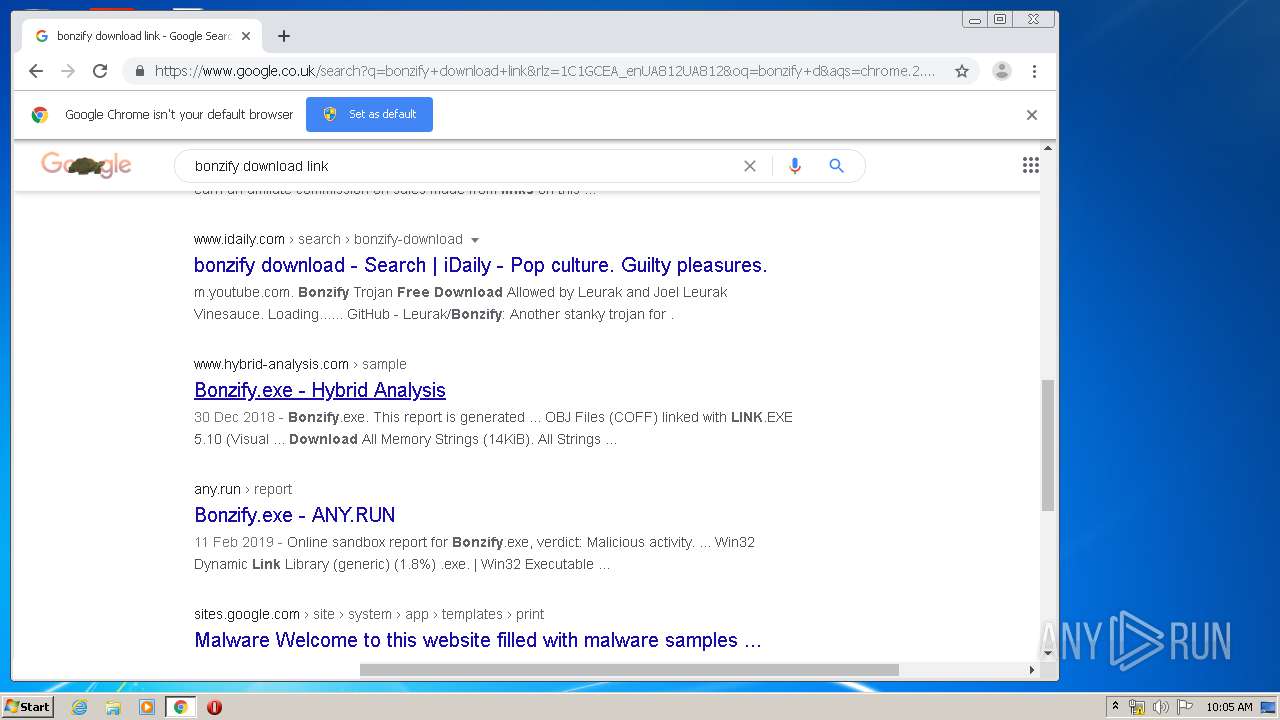The width and height of the screenshot is (1280, 720).
Task: Show hidden system tray icons
Action: pyautogui.click(x=1115, y=706)
